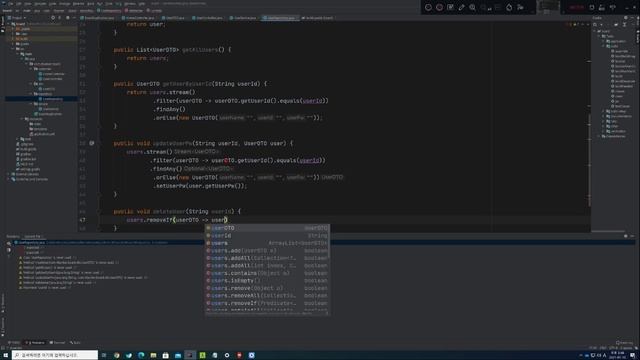
Task: Switch to build.gradle editor tab
Action: [x=318, y=18]
